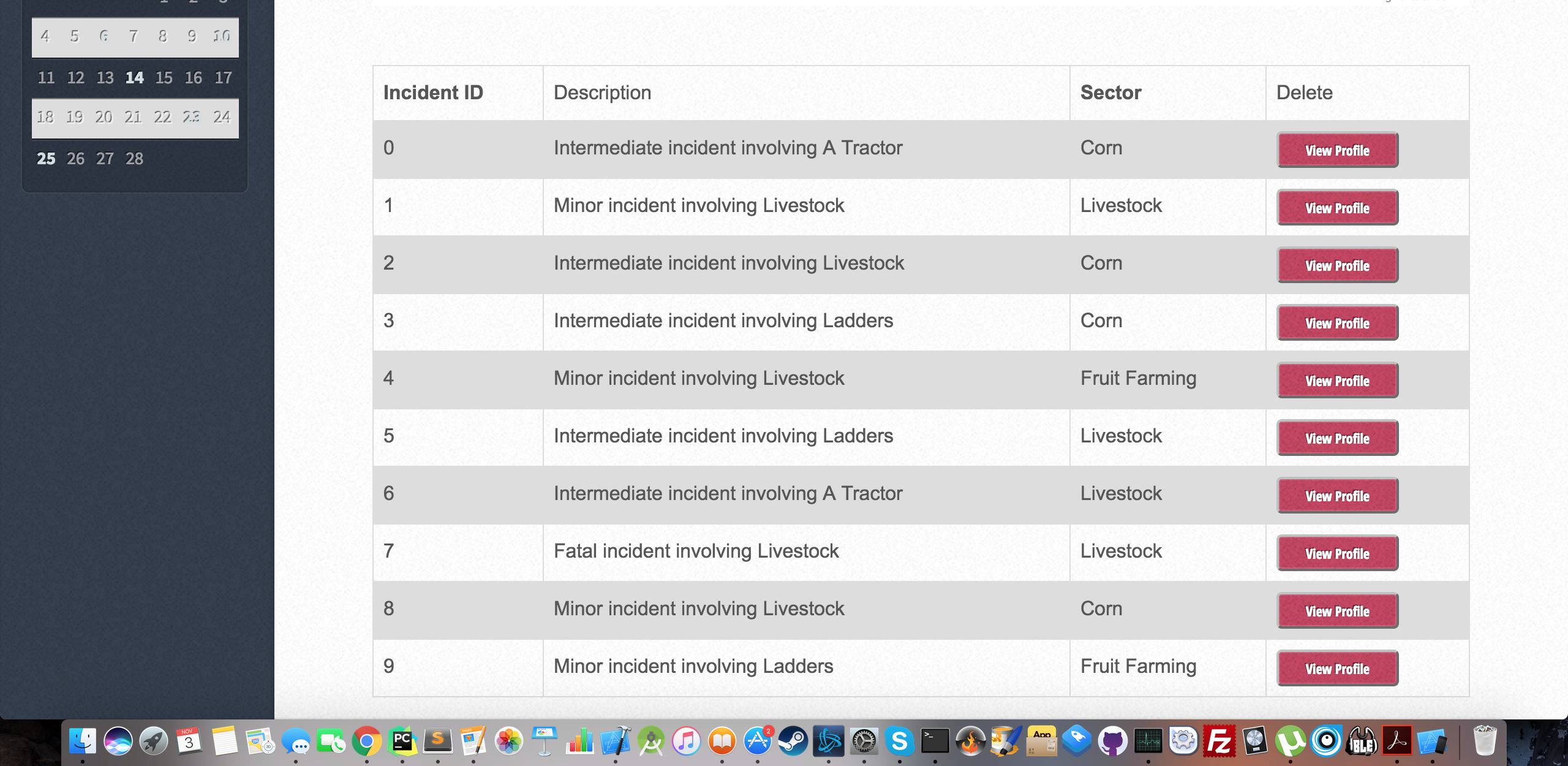Viewport: 1568px width, 766px height.
Task: Select day 25 in the calendar
Action: (x=46, y=159)
